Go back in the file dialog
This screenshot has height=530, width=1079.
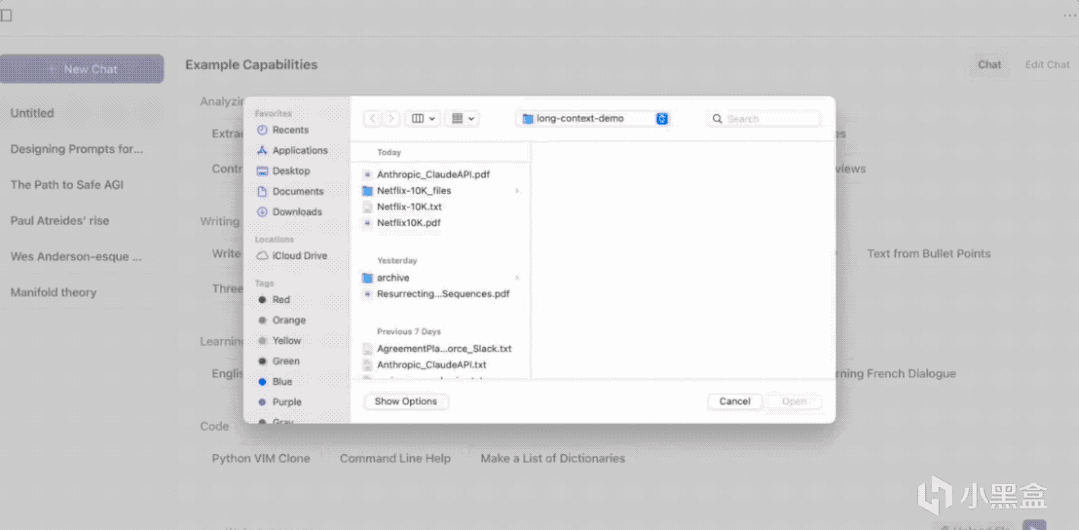[372, 118]
